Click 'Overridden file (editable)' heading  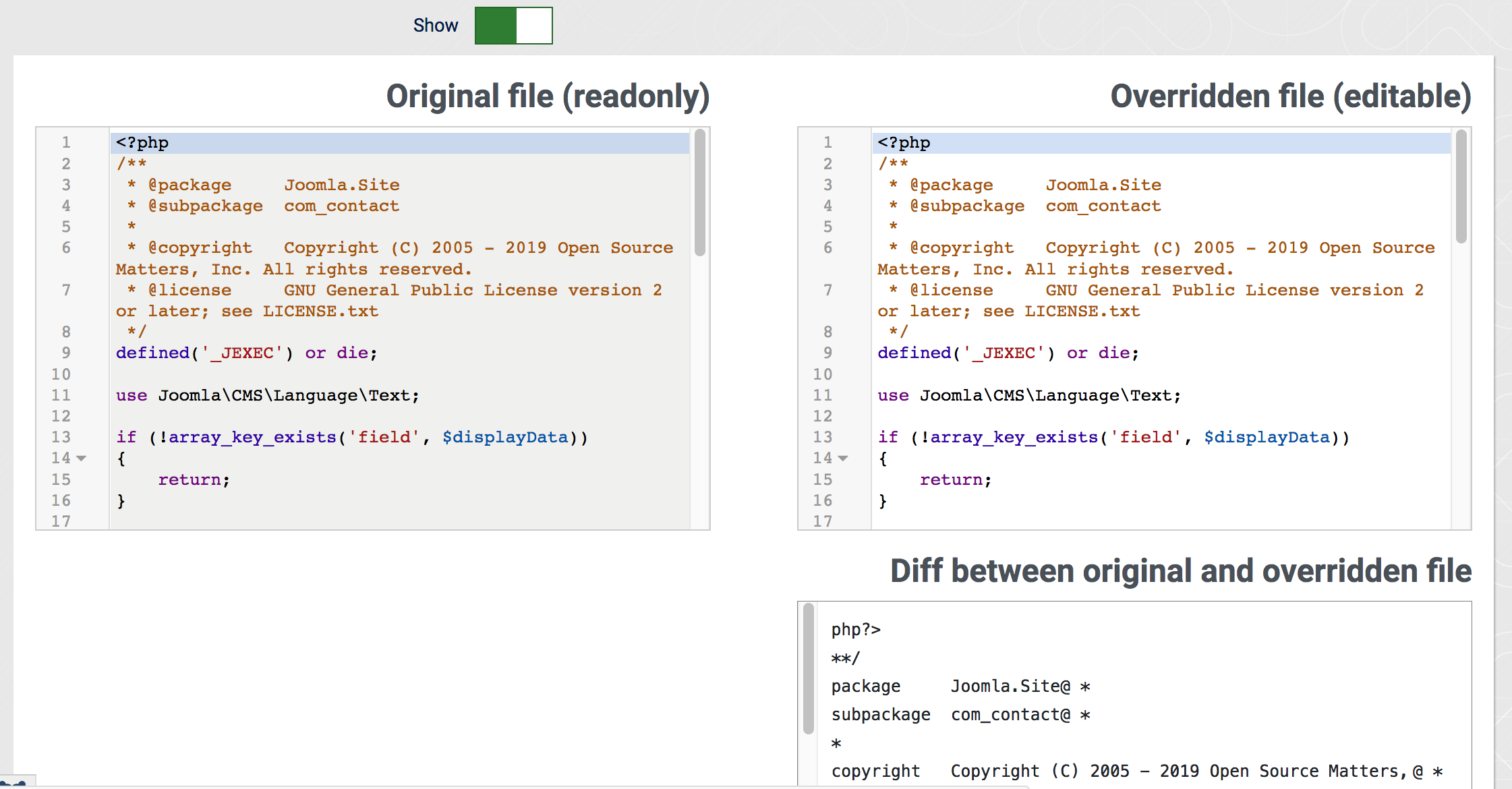click(x=1291, y=96)
